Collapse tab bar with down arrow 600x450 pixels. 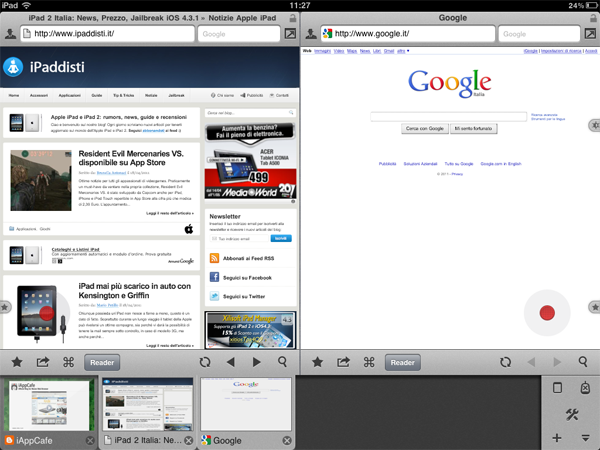pyautogui.click(x=584, y=438)
